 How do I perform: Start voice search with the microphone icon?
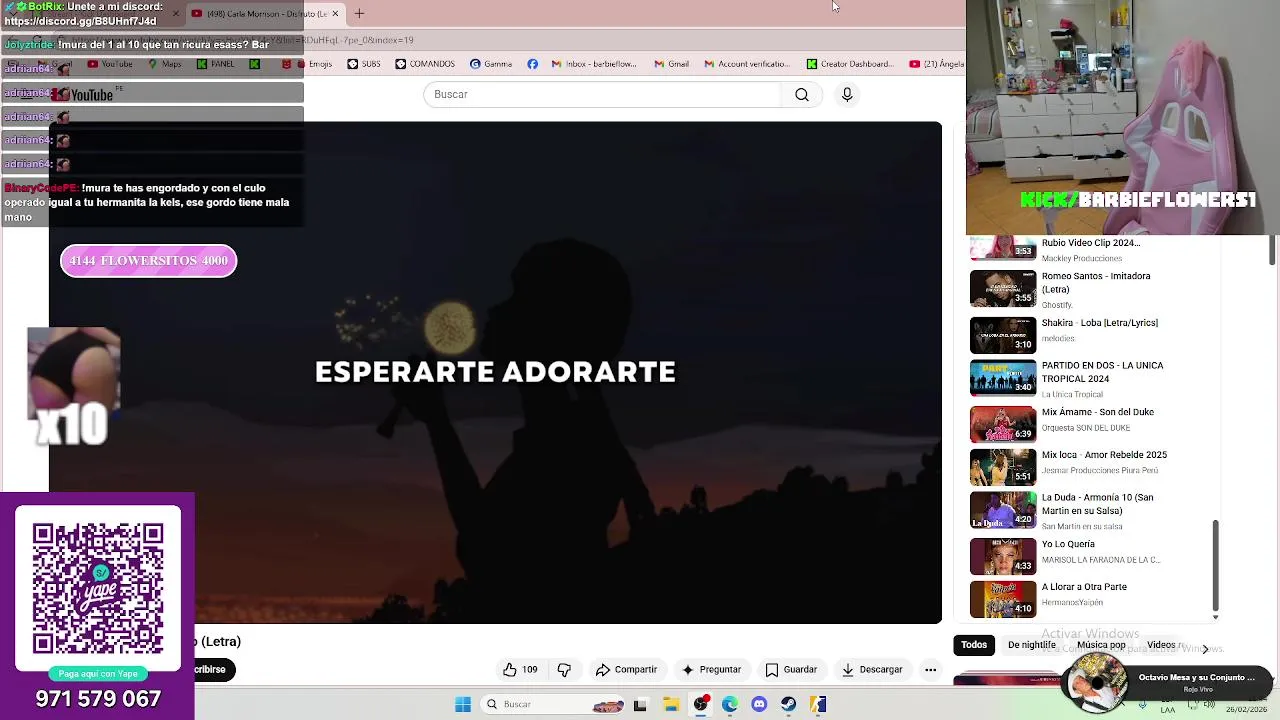[847, 94]
